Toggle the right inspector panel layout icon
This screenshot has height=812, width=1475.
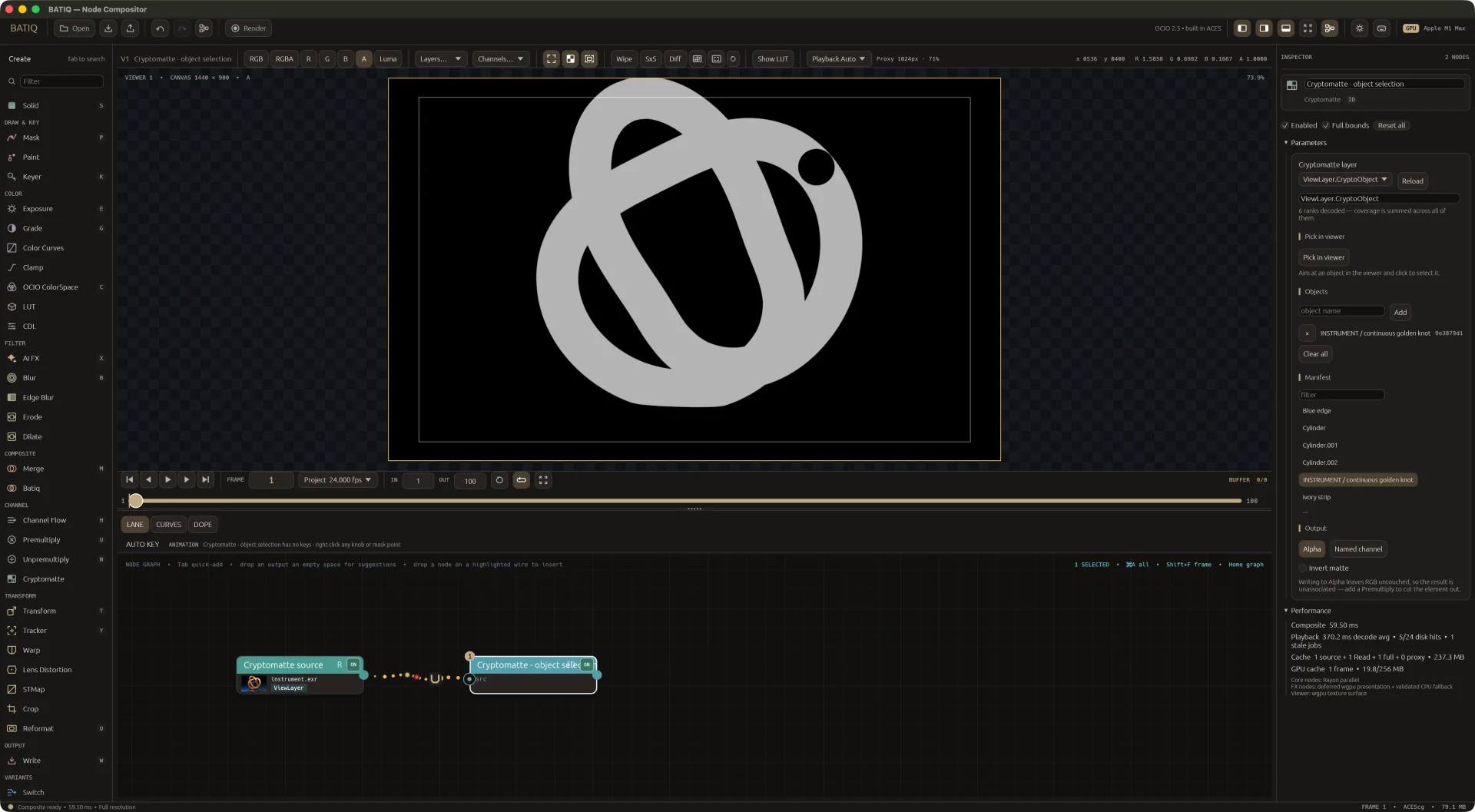pos(1264,28)
